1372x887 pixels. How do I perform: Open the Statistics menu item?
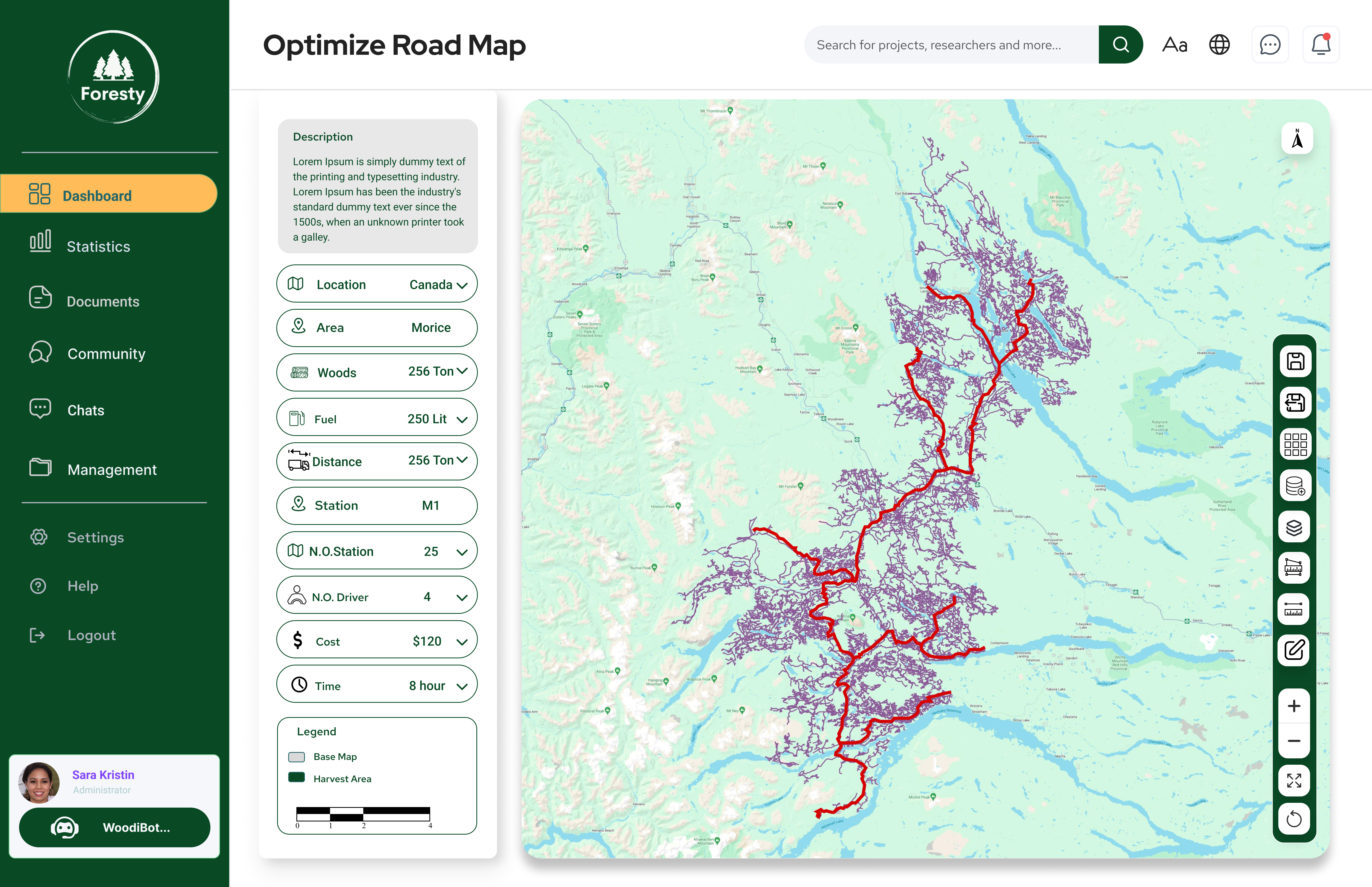(98, 246)
